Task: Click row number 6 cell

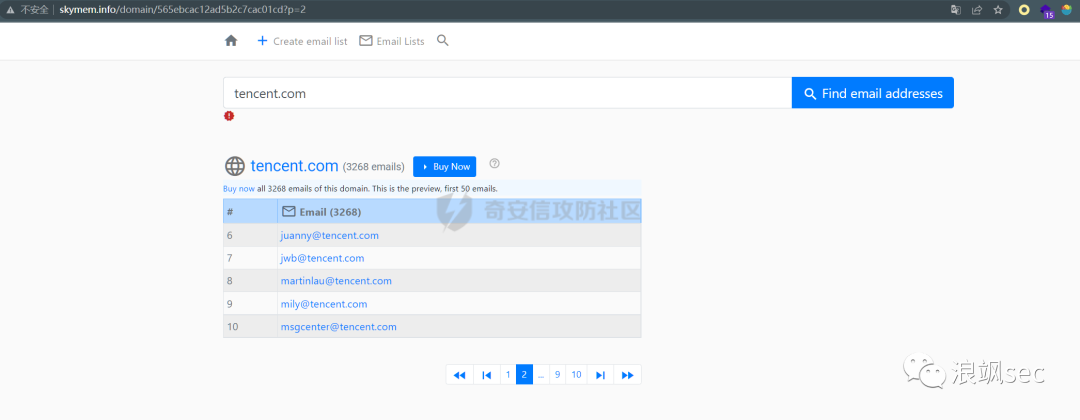Action: pyautogui.click(x=250, y=235)
